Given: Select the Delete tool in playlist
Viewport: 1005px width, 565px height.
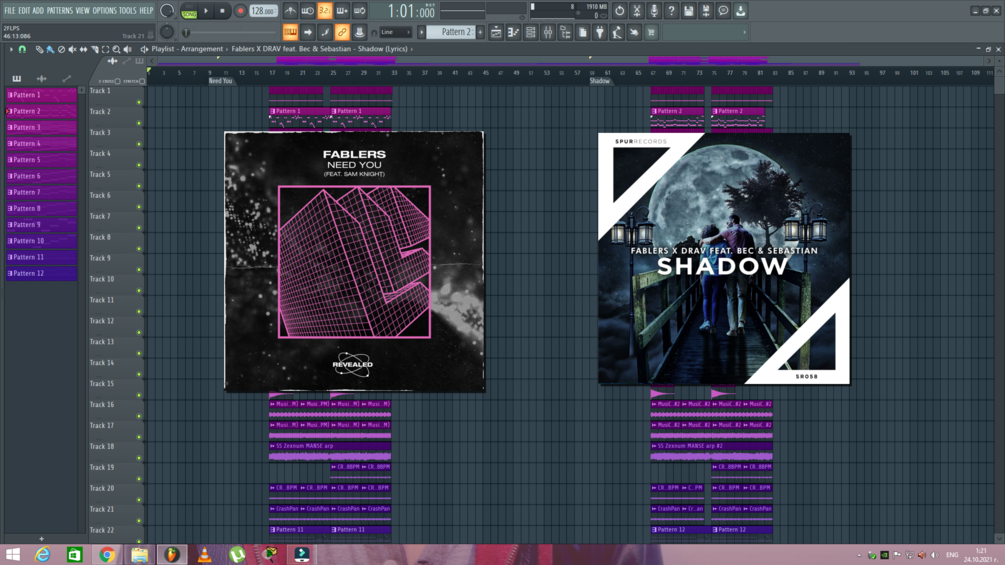Looking at the screenshot, I should [x=61, y=49].
